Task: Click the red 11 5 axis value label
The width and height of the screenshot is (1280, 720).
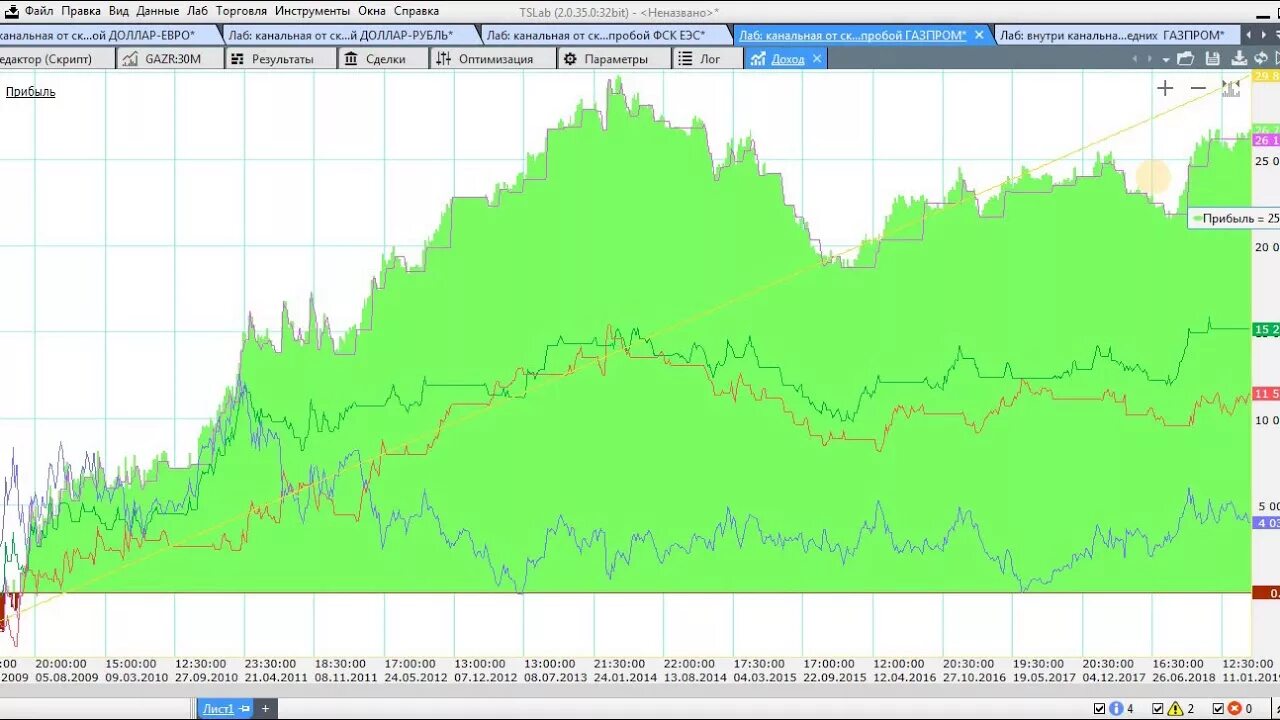Action: coord(1266,394)
